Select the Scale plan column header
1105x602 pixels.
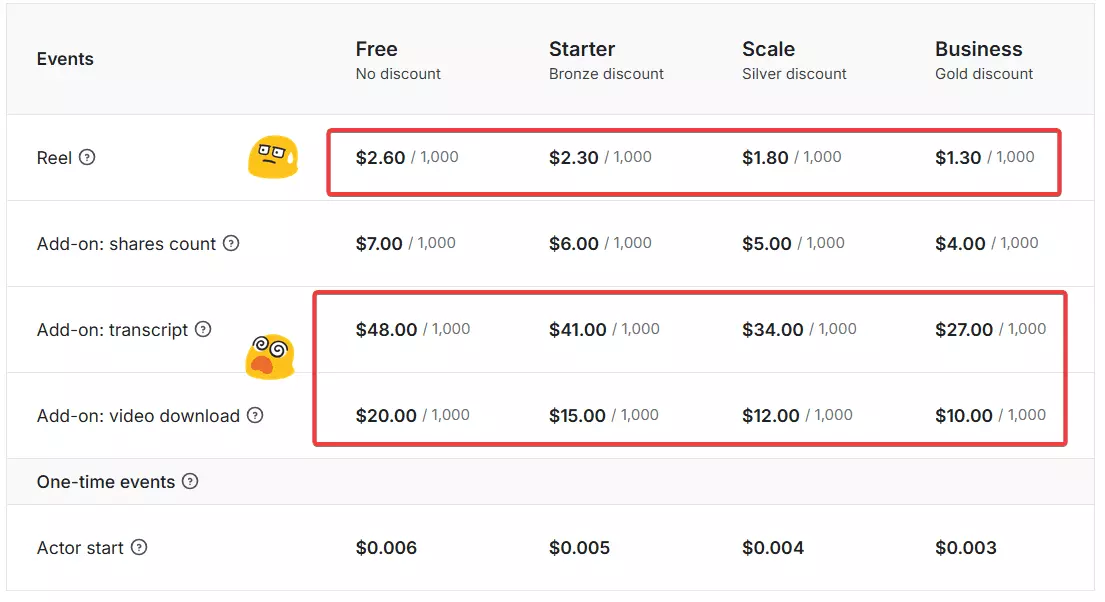click(x=768, y=49)
